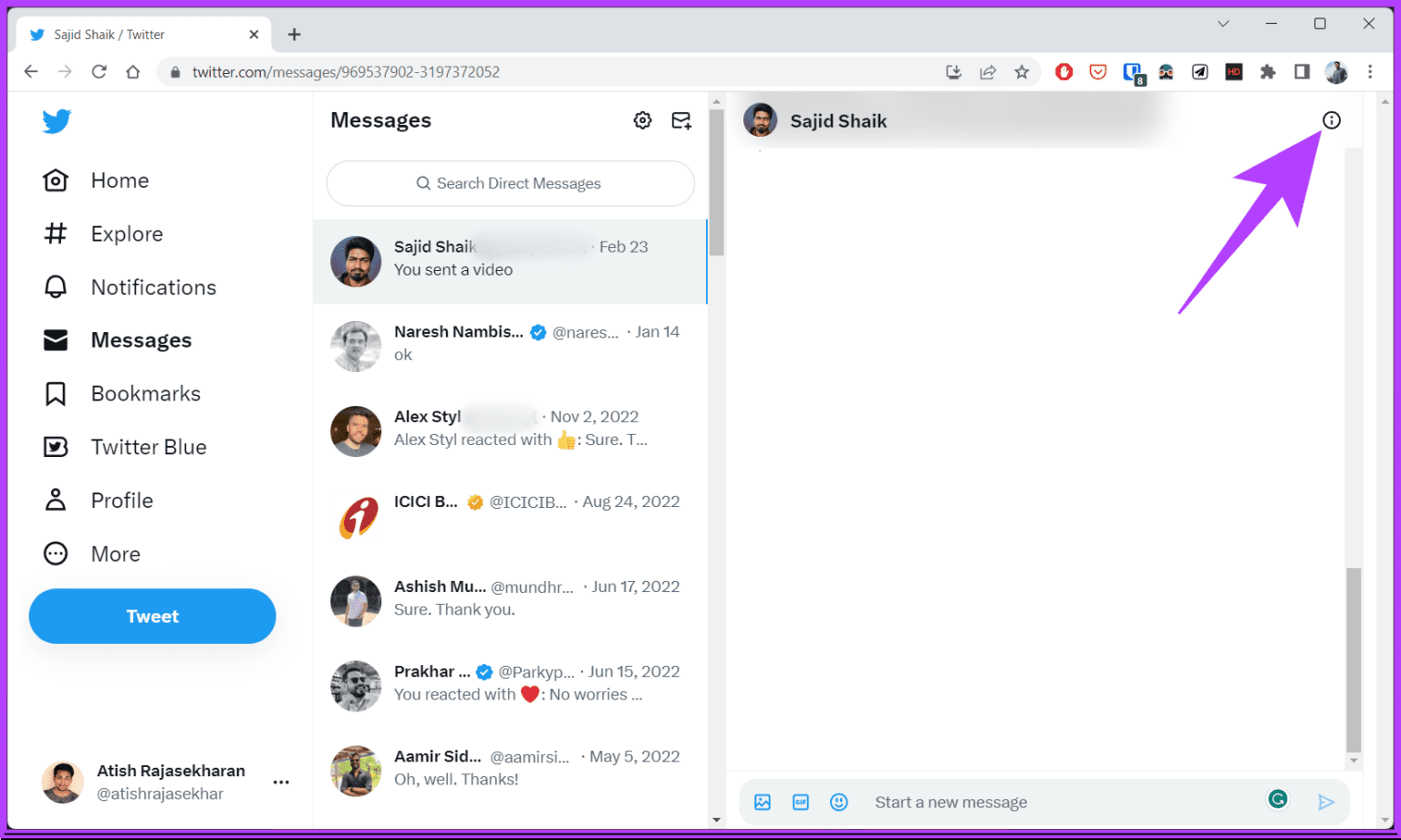The width and height of the screenshot is (1401, 840).
Task: Open the Prakhar ... conversation
Action: click(510, 686)
